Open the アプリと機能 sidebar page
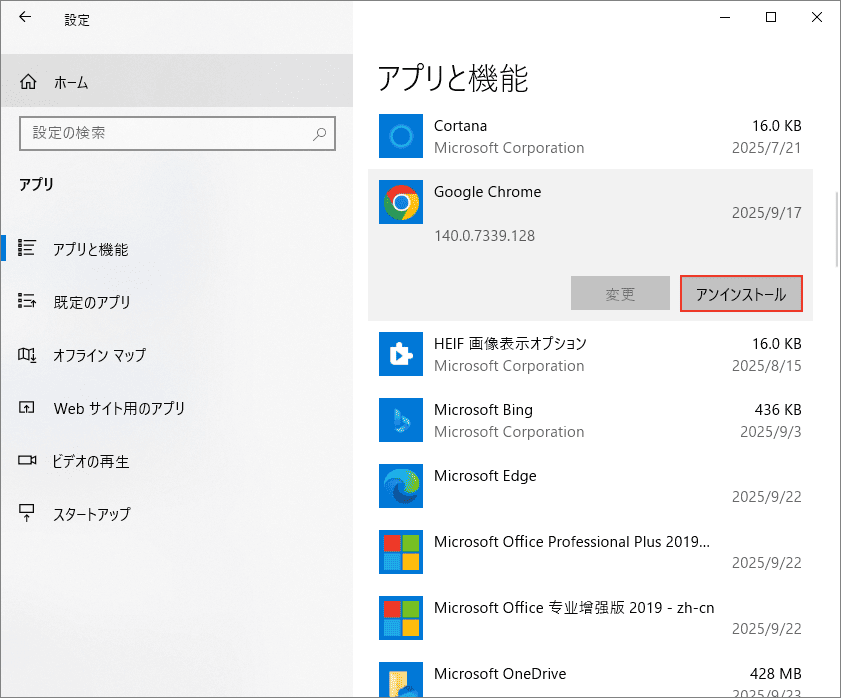 coord(90,249)
